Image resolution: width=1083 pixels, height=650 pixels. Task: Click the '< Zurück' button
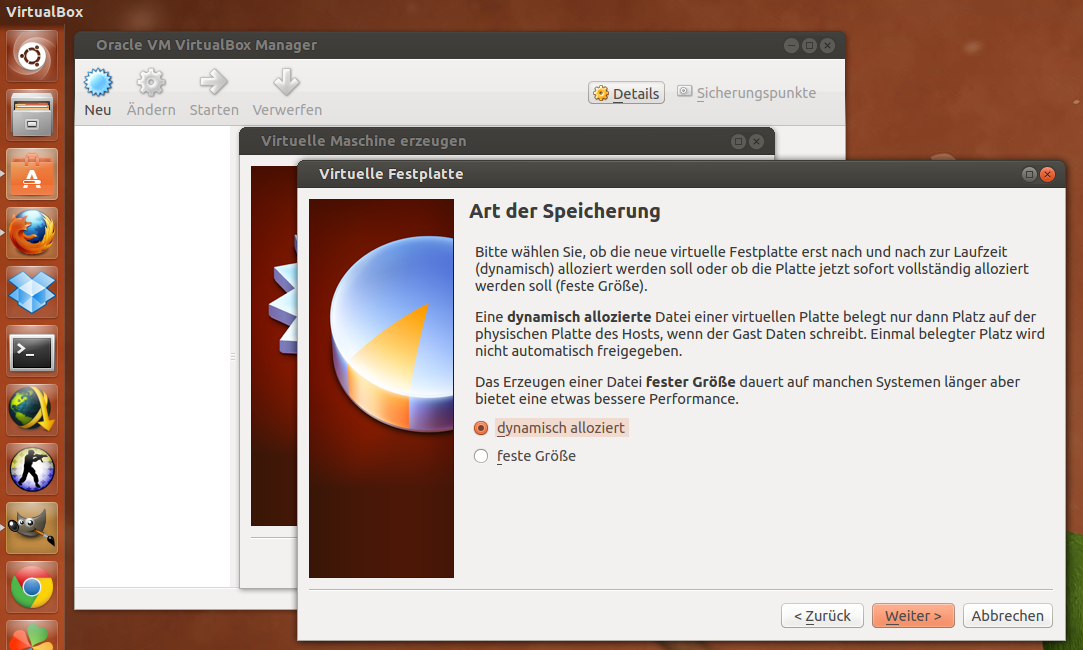pos(822,615)
